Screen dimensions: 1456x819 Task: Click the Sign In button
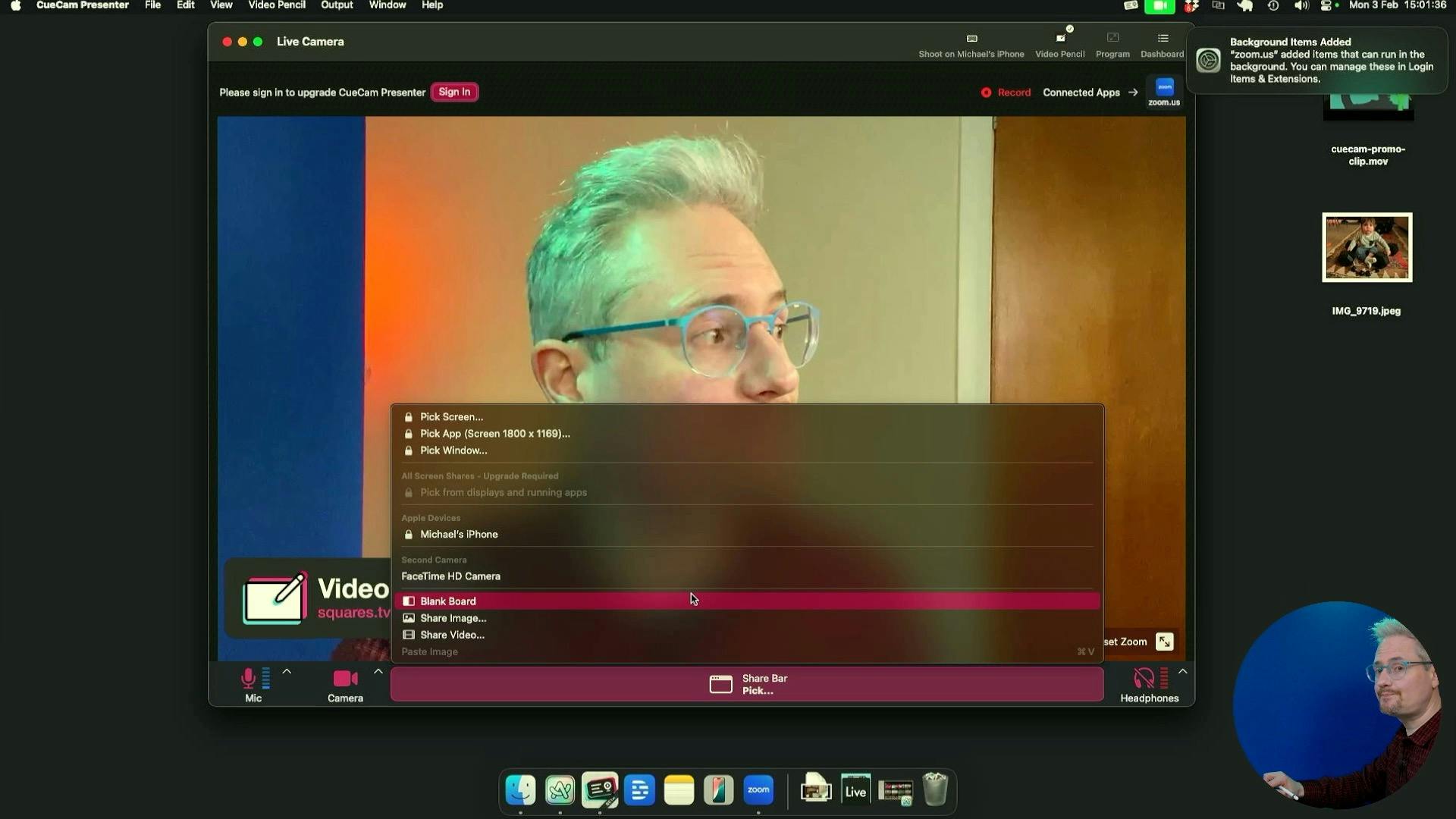click(x=454, y=92)
